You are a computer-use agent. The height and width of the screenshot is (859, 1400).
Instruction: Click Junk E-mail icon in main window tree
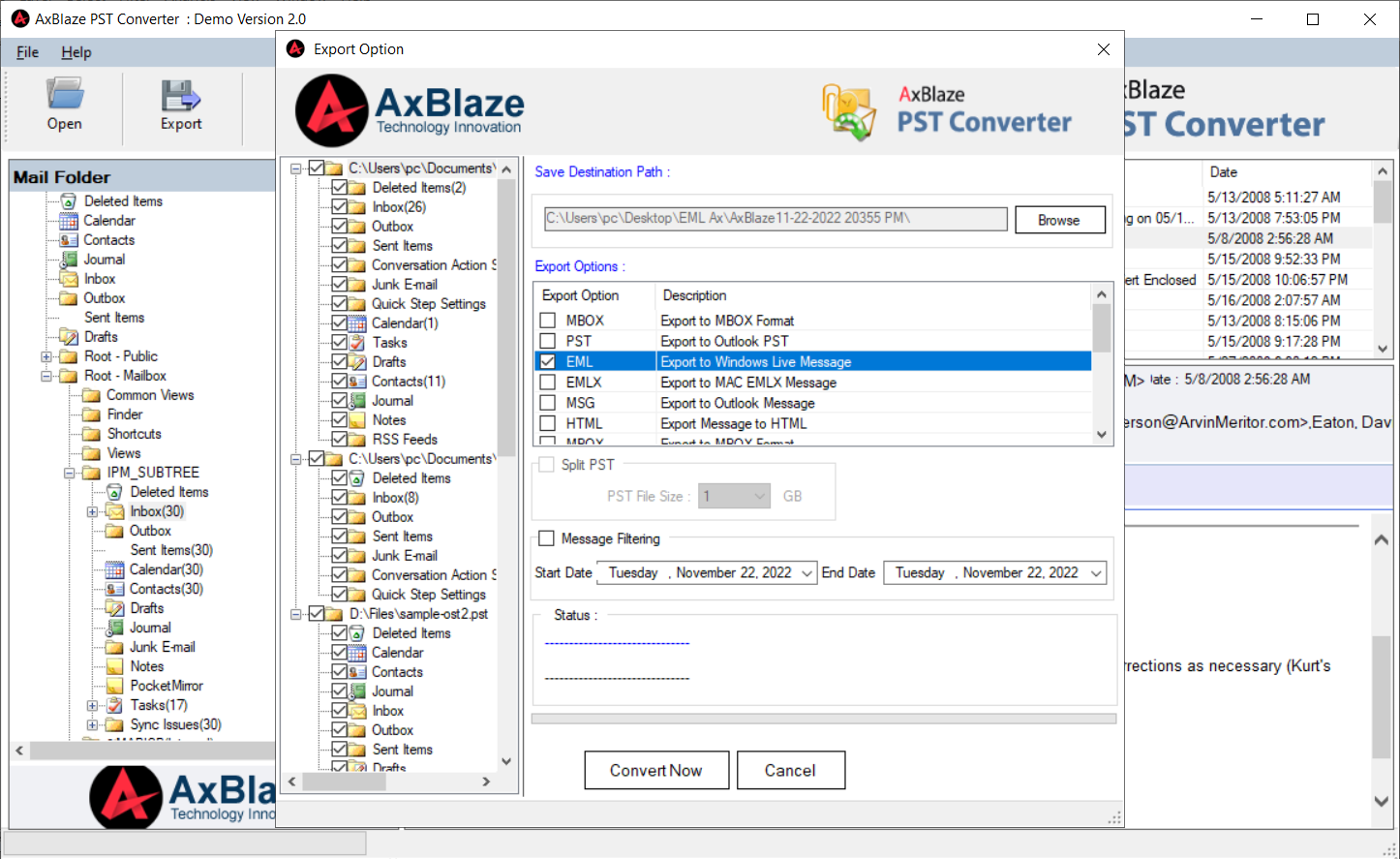pos(114,647)
